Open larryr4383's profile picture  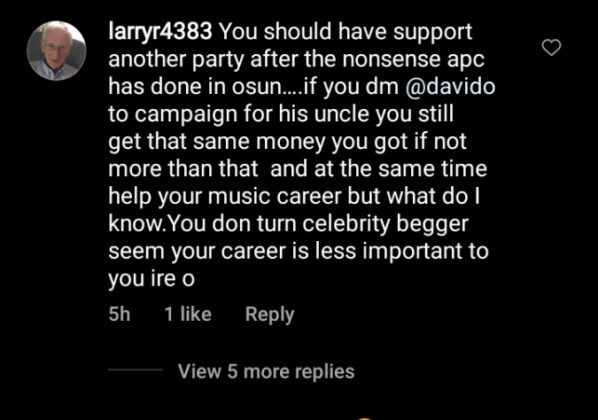56,51
